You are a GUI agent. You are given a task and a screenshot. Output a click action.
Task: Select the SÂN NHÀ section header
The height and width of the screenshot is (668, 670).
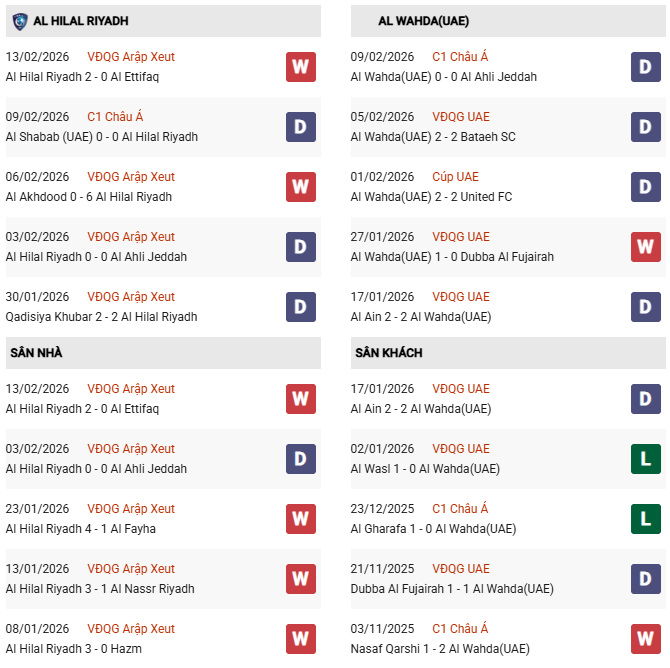click(37, 353)
